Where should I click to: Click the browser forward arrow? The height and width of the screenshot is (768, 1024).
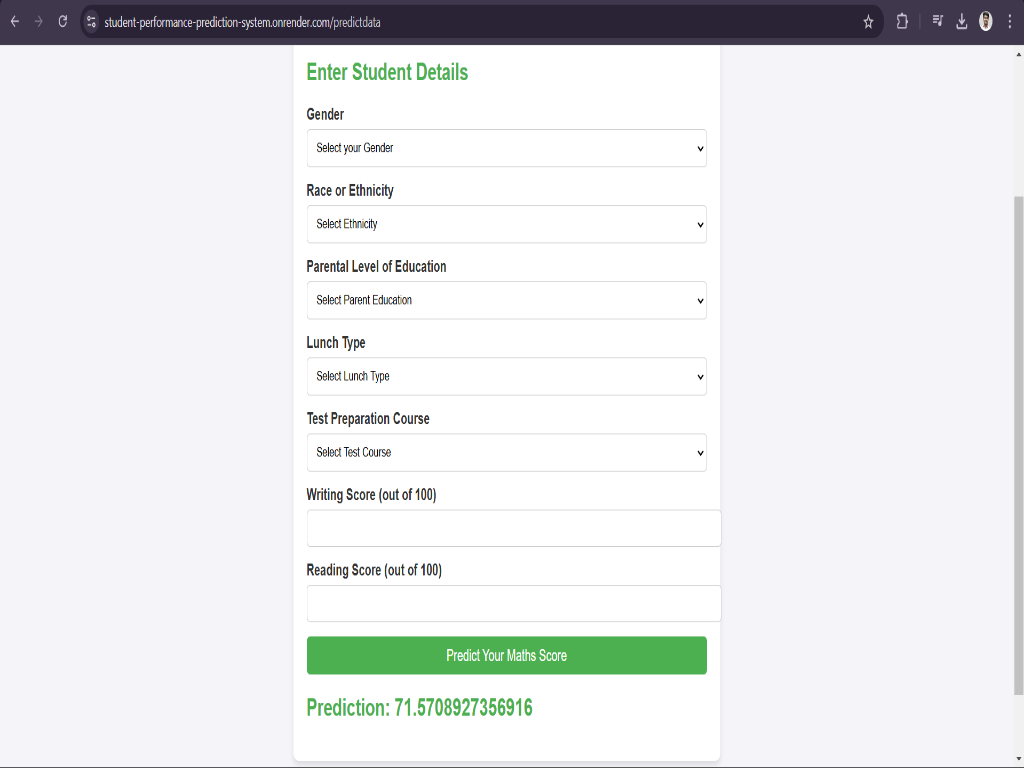click(x=39, y=22)
